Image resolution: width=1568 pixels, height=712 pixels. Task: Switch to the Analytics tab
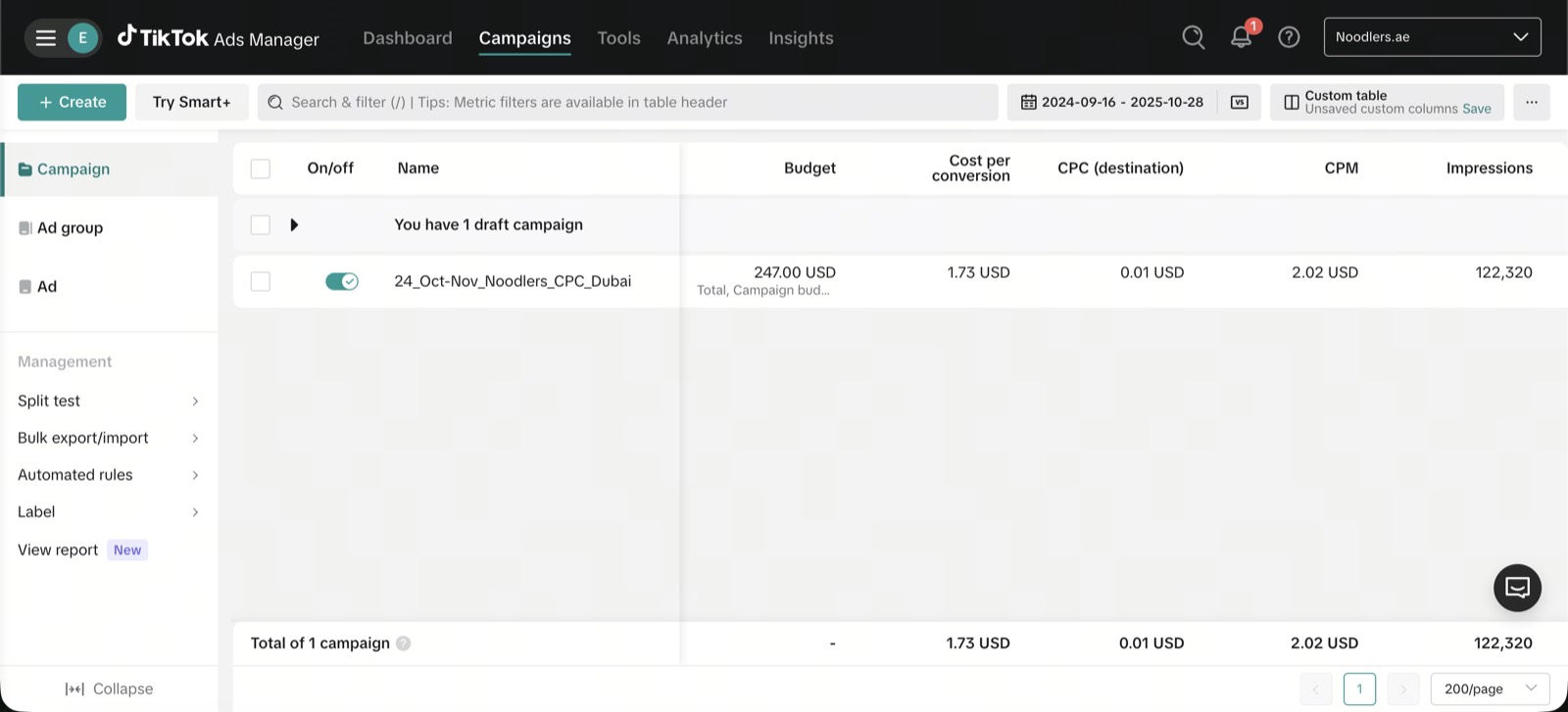705,38
